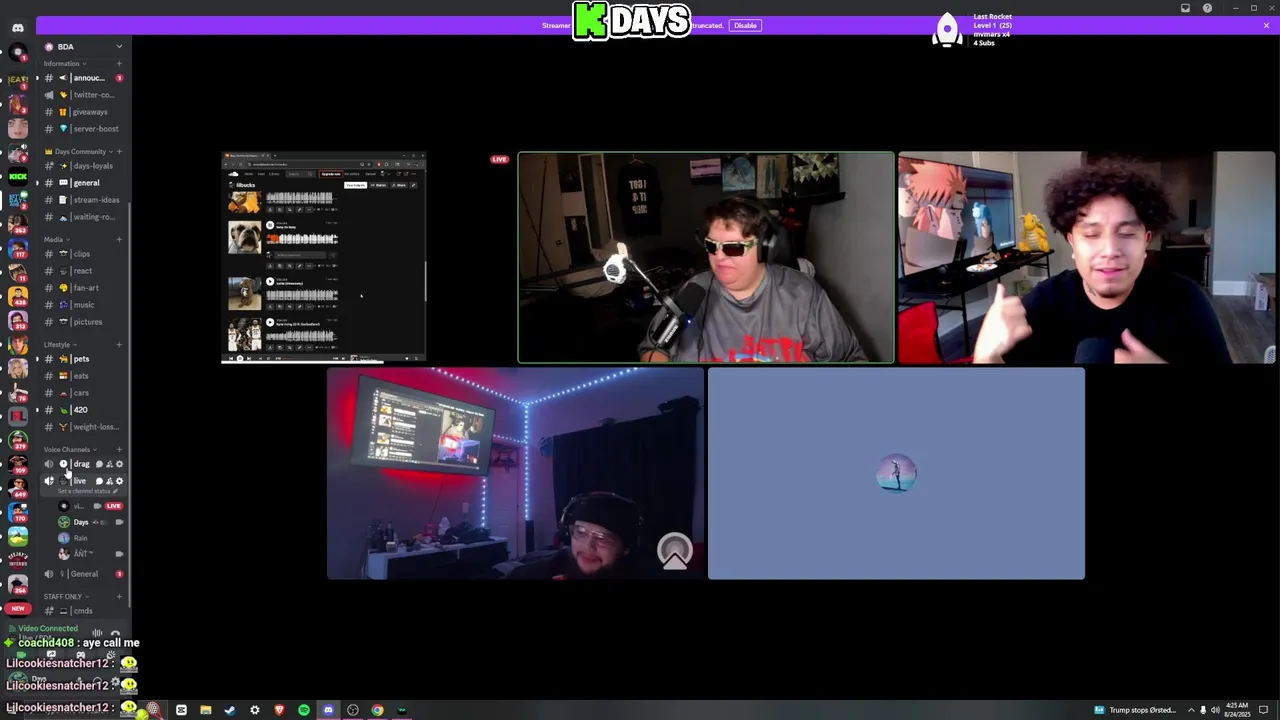Start activity in drag voice channel

coord(109,464)
